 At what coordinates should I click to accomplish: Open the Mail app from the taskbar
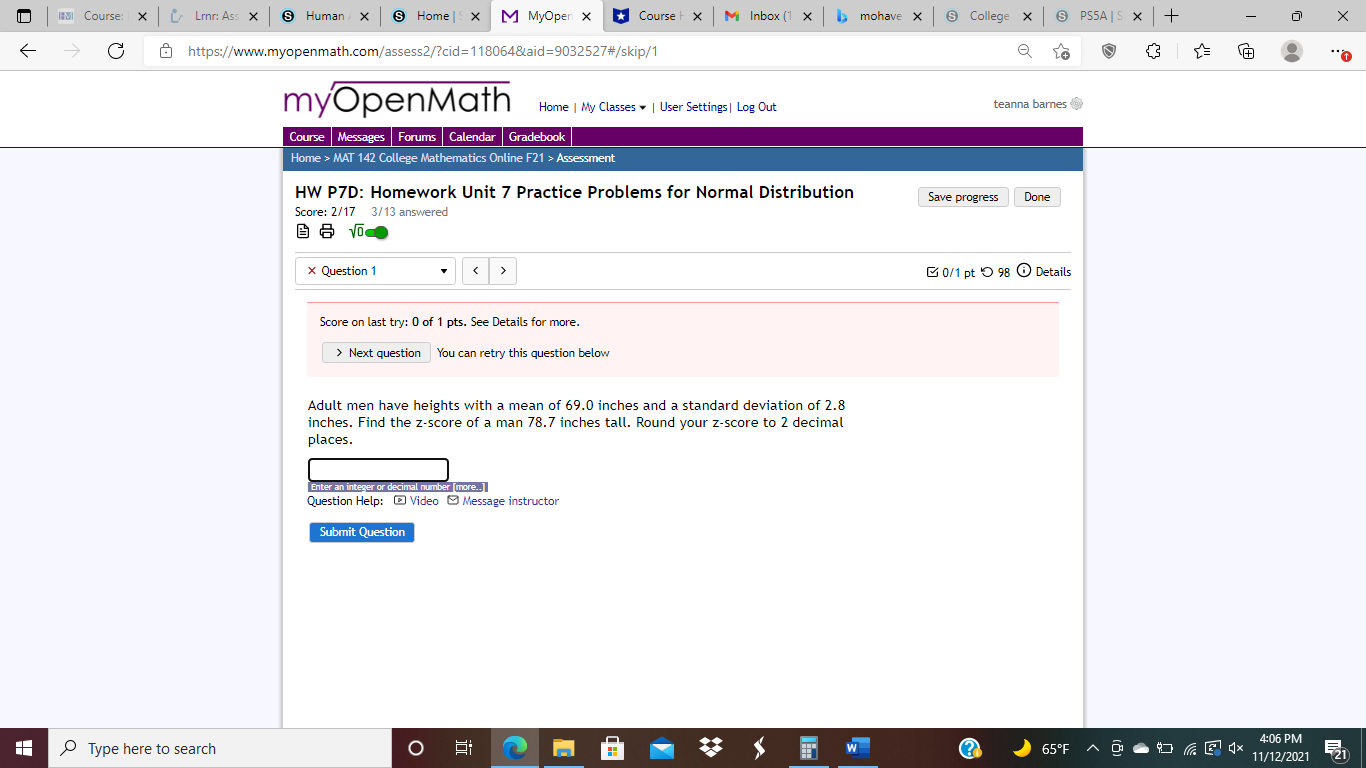click(x=661, y=748)
